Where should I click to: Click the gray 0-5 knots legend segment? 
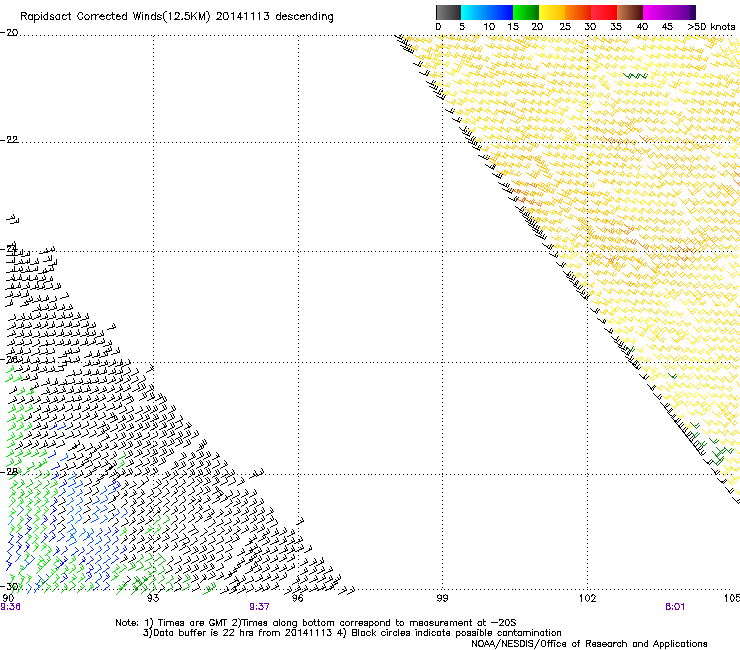click(x=448, y=12)
